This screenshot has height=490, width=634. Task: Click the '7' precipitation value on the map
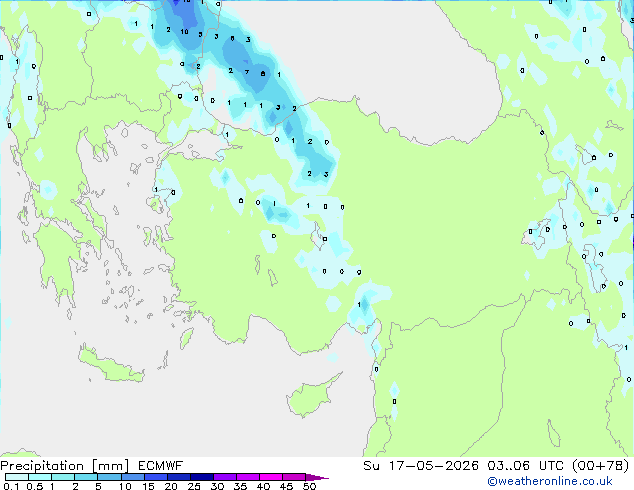(x=247, y=72)
